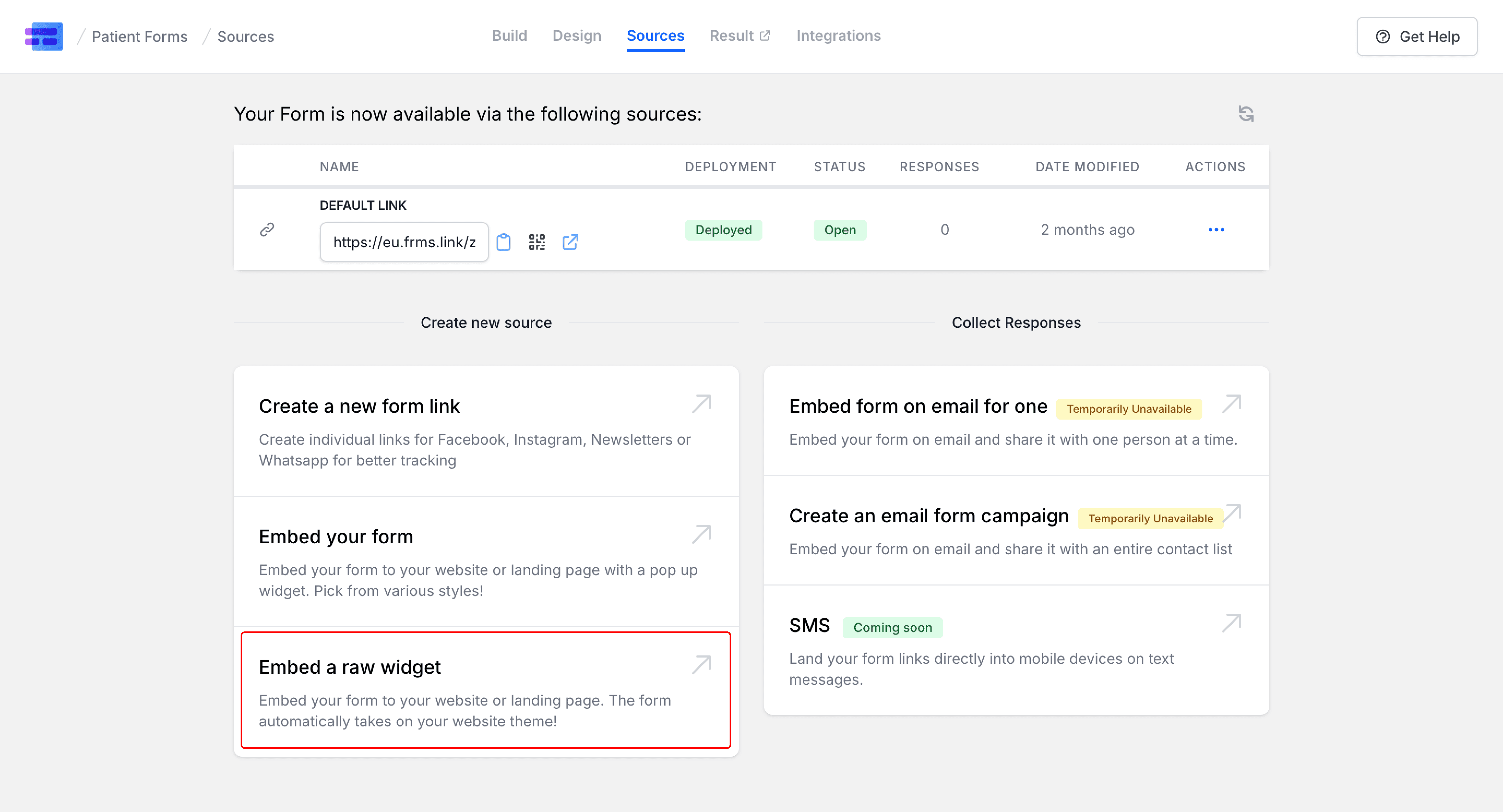
Task: Click arrow icon on Embed your form
Action: click(701, 534)
